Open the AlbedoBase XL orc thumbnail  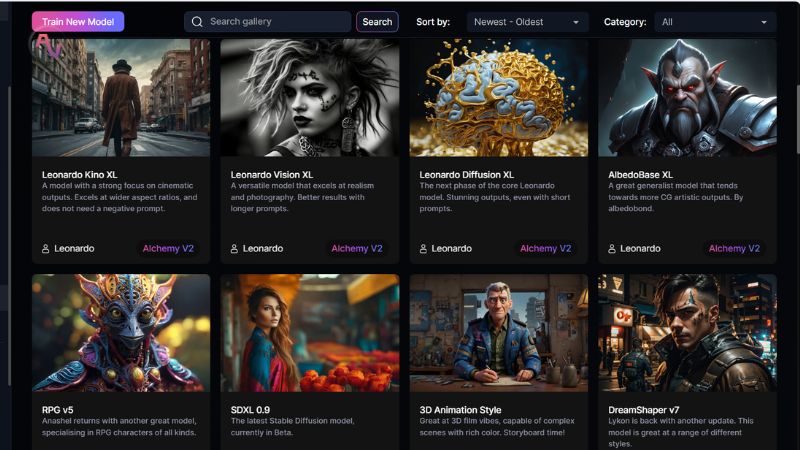click(687, 97)
